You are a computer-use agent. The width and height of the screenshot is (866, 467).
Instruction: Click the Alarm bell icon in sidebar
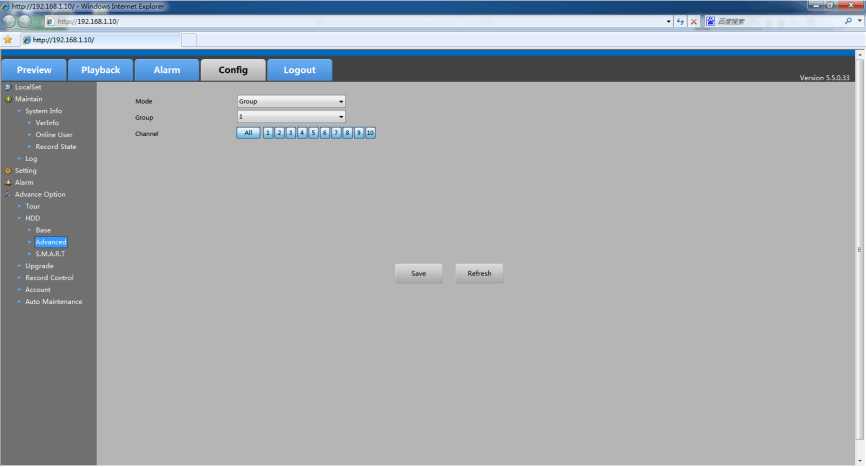click(x=7, y=183)
